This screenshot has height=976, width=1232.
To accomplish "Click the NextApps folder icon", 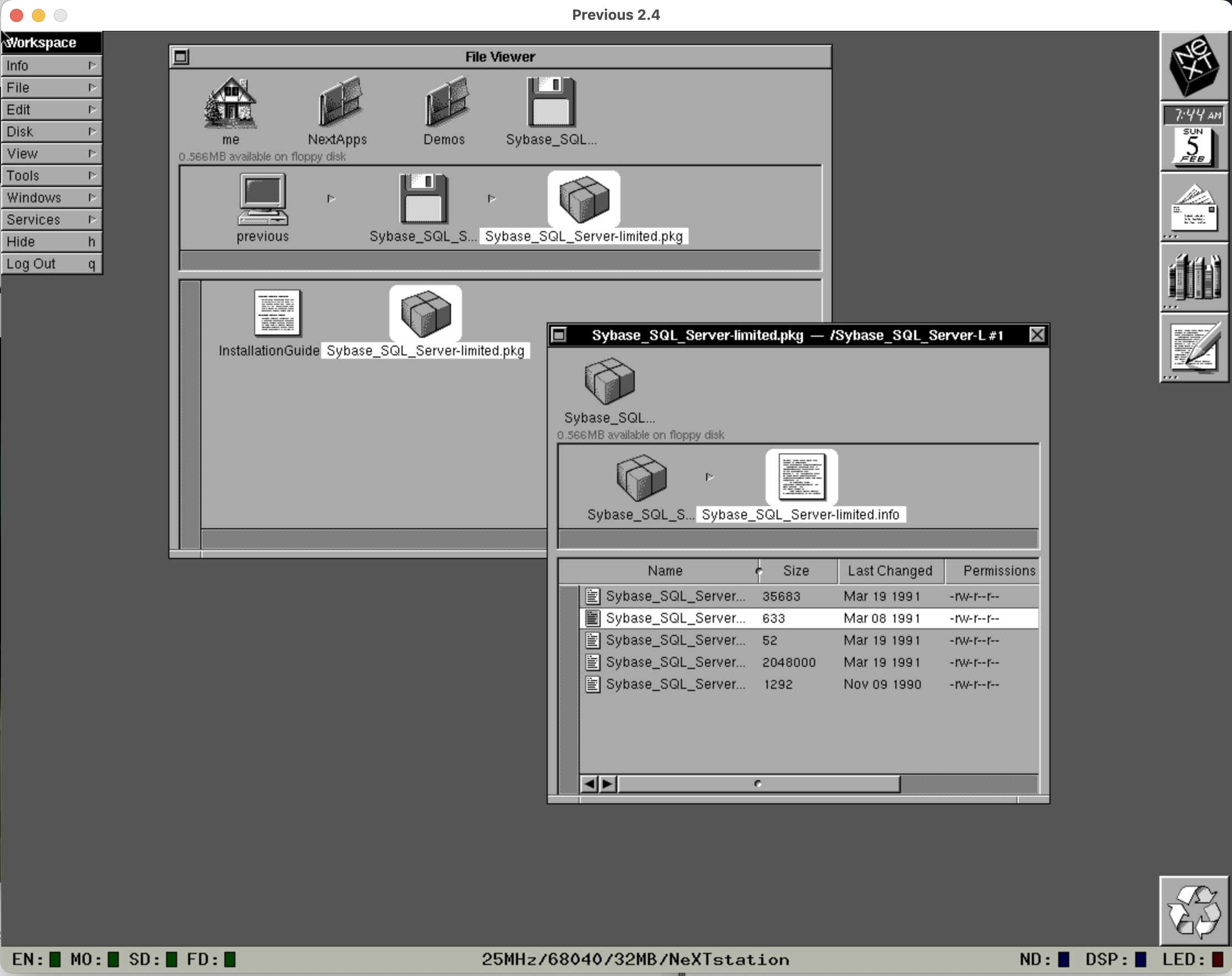I will tap(339, 103).
